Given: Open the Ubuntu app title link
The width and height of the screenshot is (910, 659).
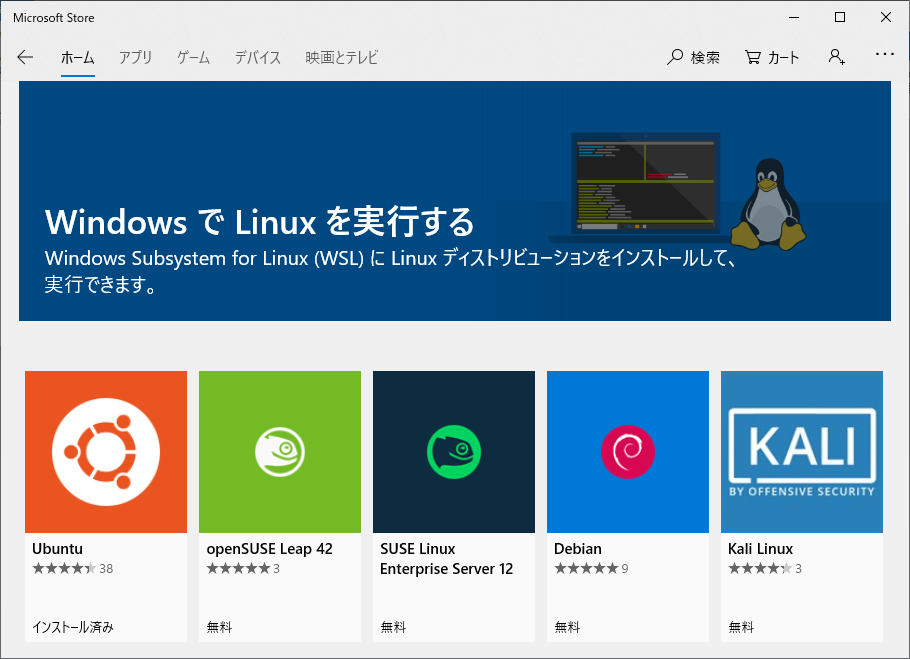Looking at the screenshot, I should coord(57,549).
